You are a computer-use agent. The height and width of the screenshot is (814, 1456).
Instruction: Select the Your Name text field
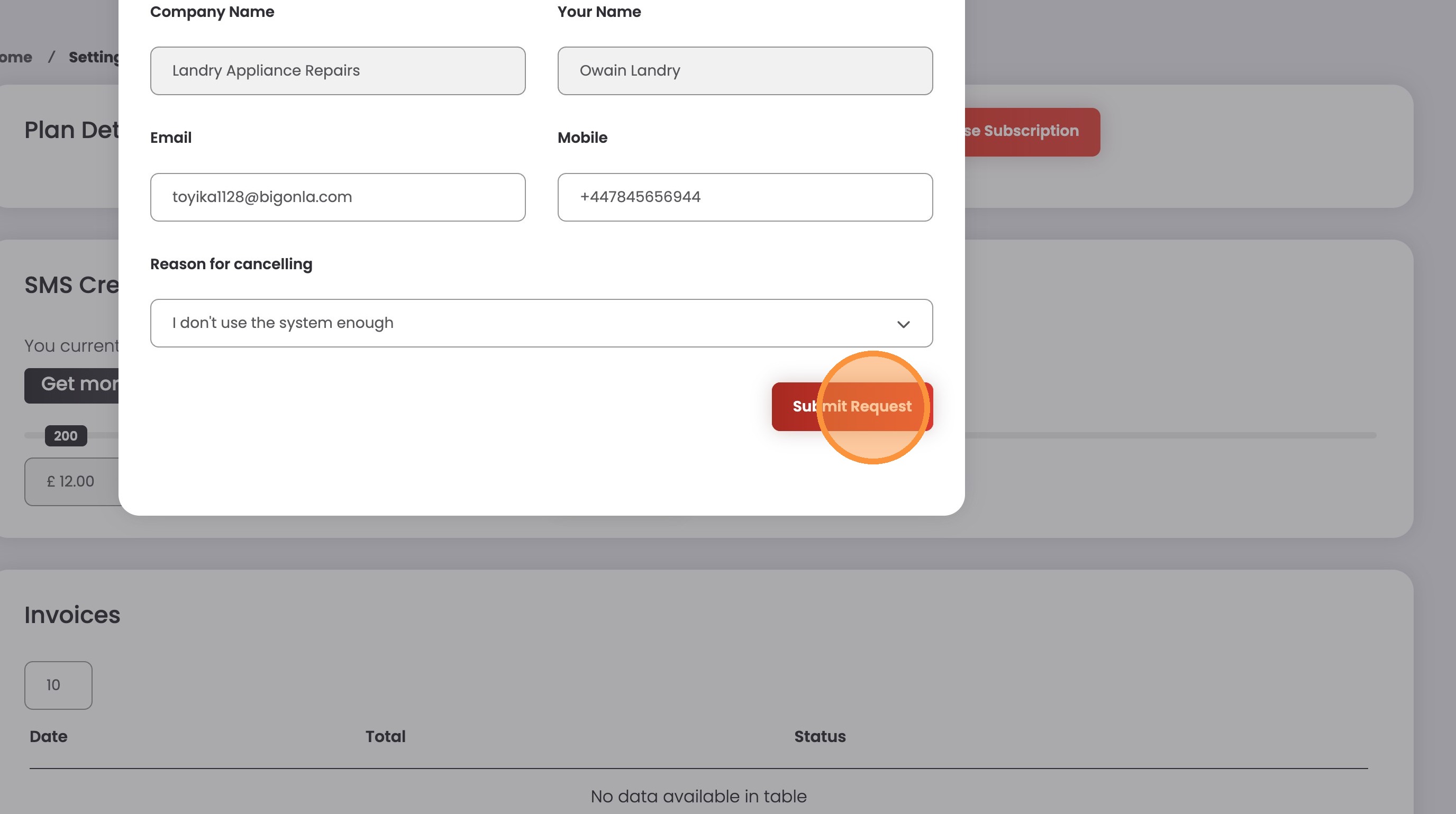point(744,71)
